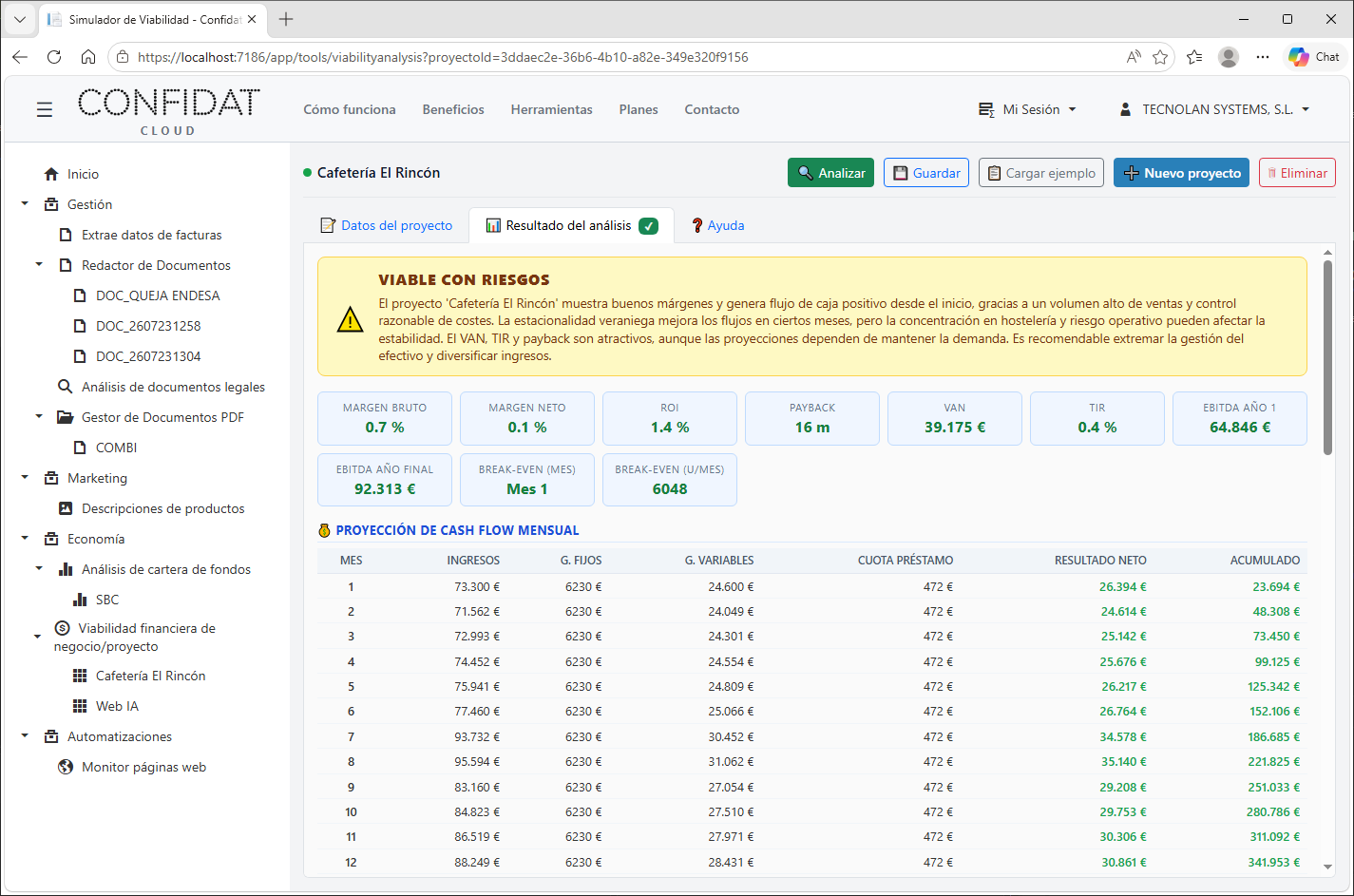Click the VAN 39.175 € card
Screen dimensions: 1354x896
tap(955, 418)
